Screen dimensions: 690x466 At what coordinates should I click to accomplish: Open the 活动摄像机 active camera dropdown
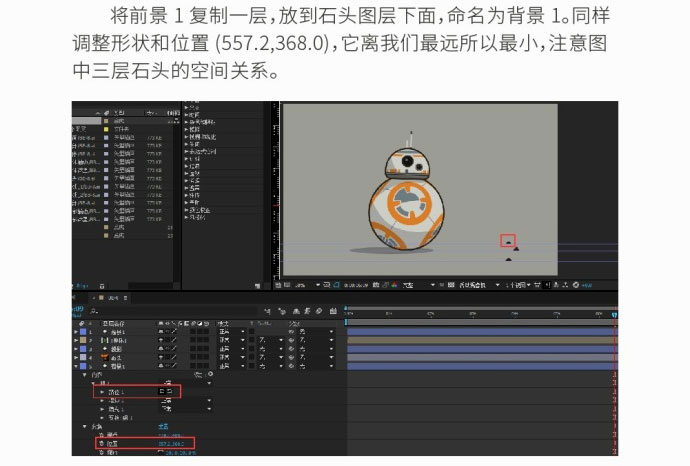click(x=479, y=285)
